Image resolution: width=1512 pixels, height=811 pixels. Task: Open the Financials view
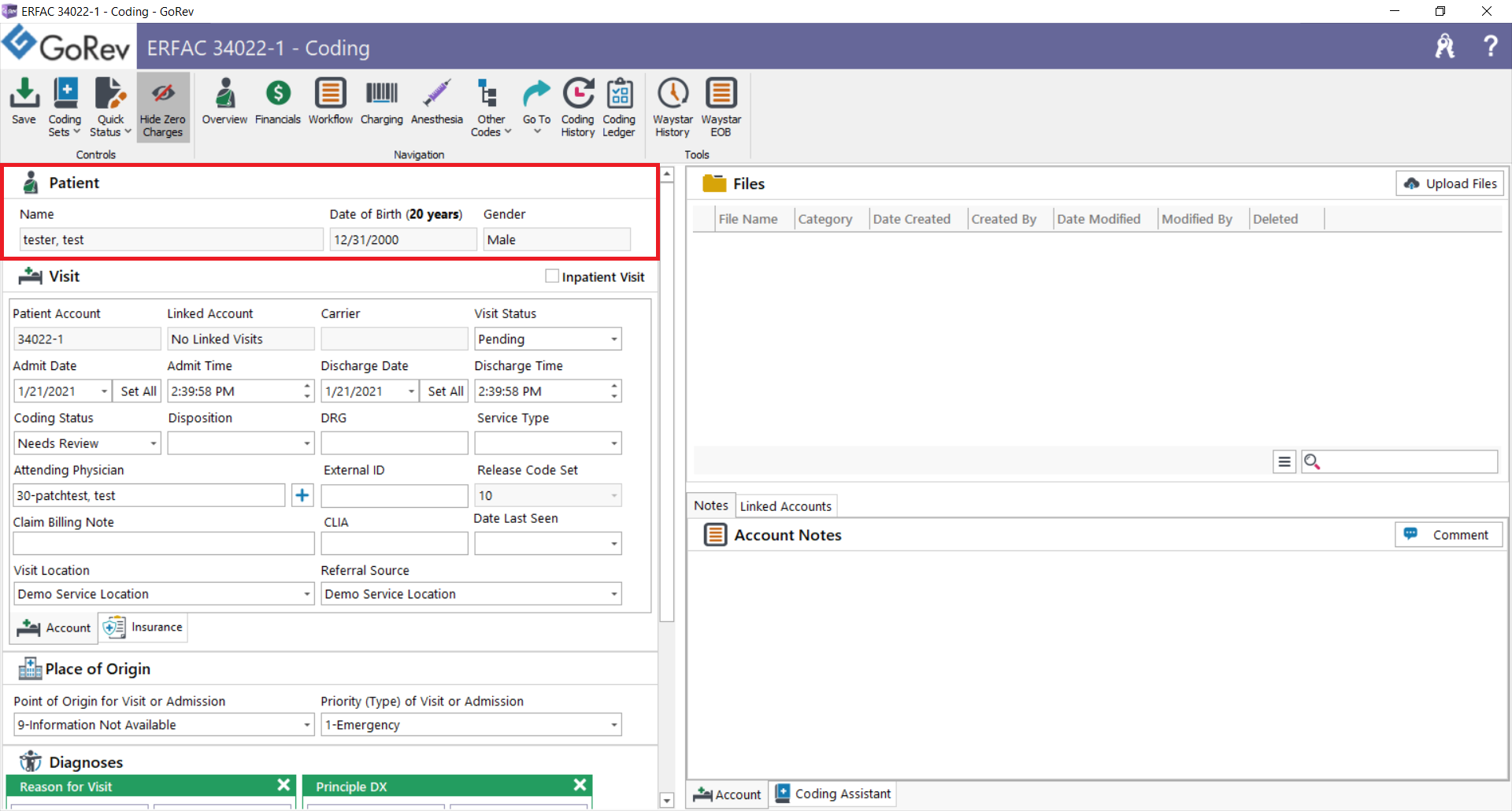[x=278, y=102]
